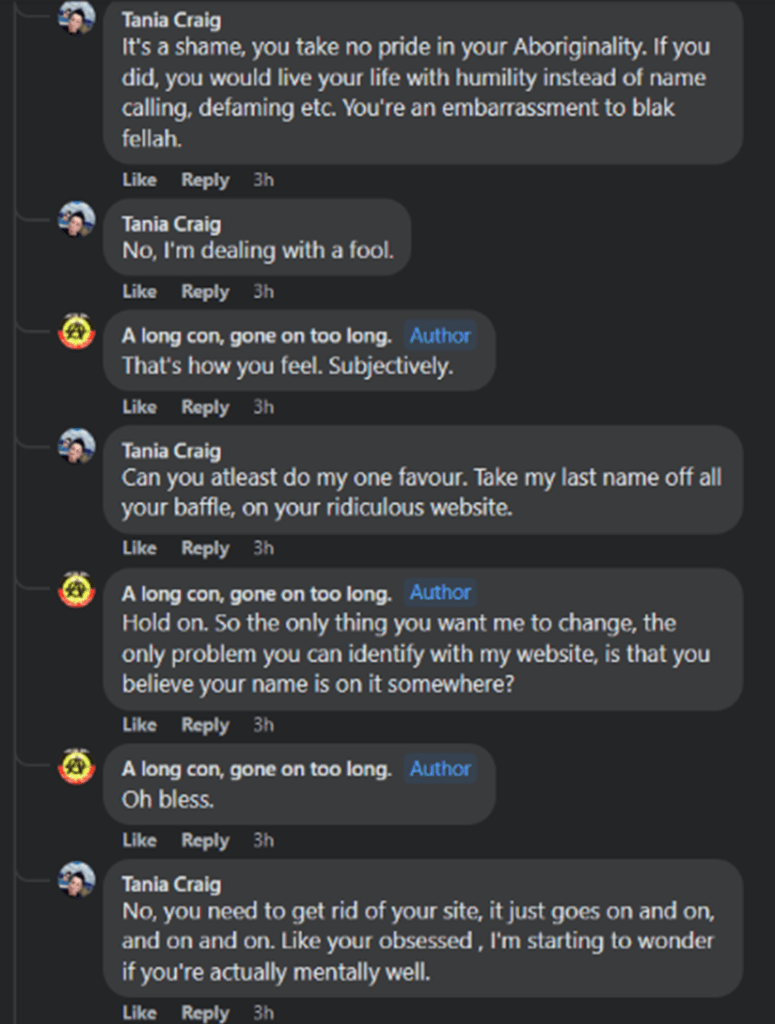Reply to the "Take my last name off" comment

click(205, 548)
